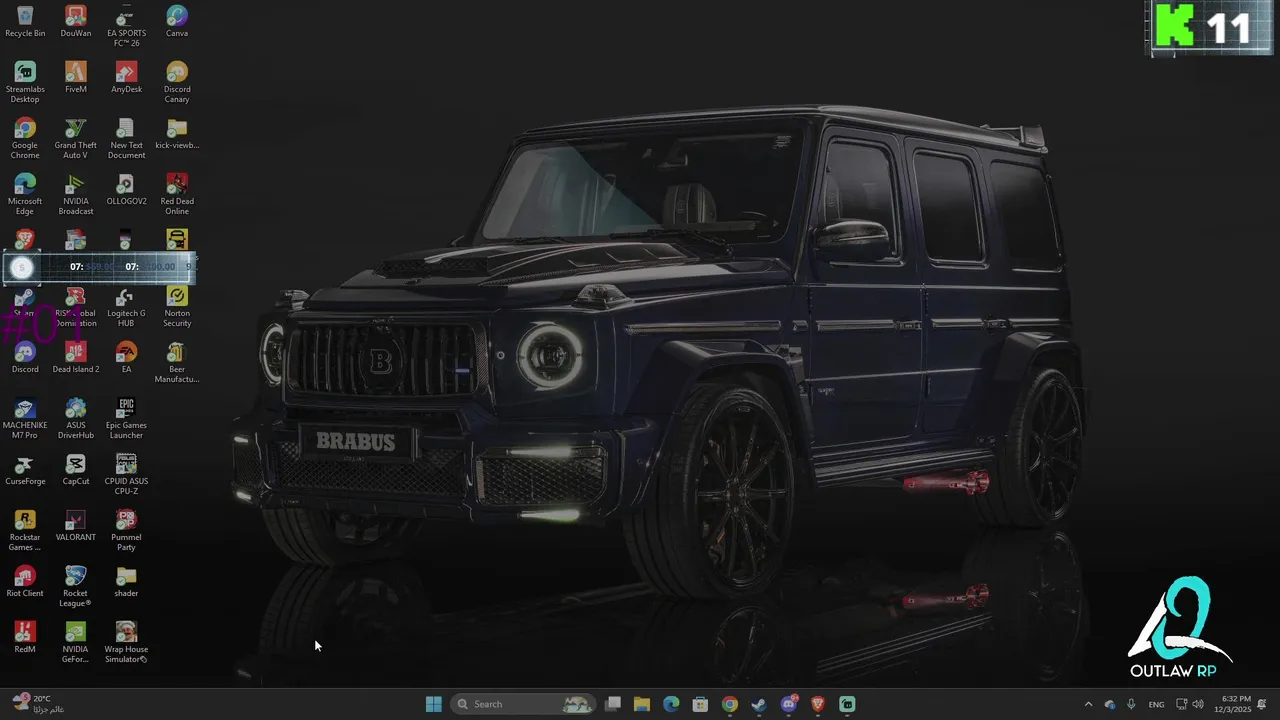Launch CurseForge from the desktop
The width and height of the screenshot is (1280, 720).
click(x=25, y=470)
